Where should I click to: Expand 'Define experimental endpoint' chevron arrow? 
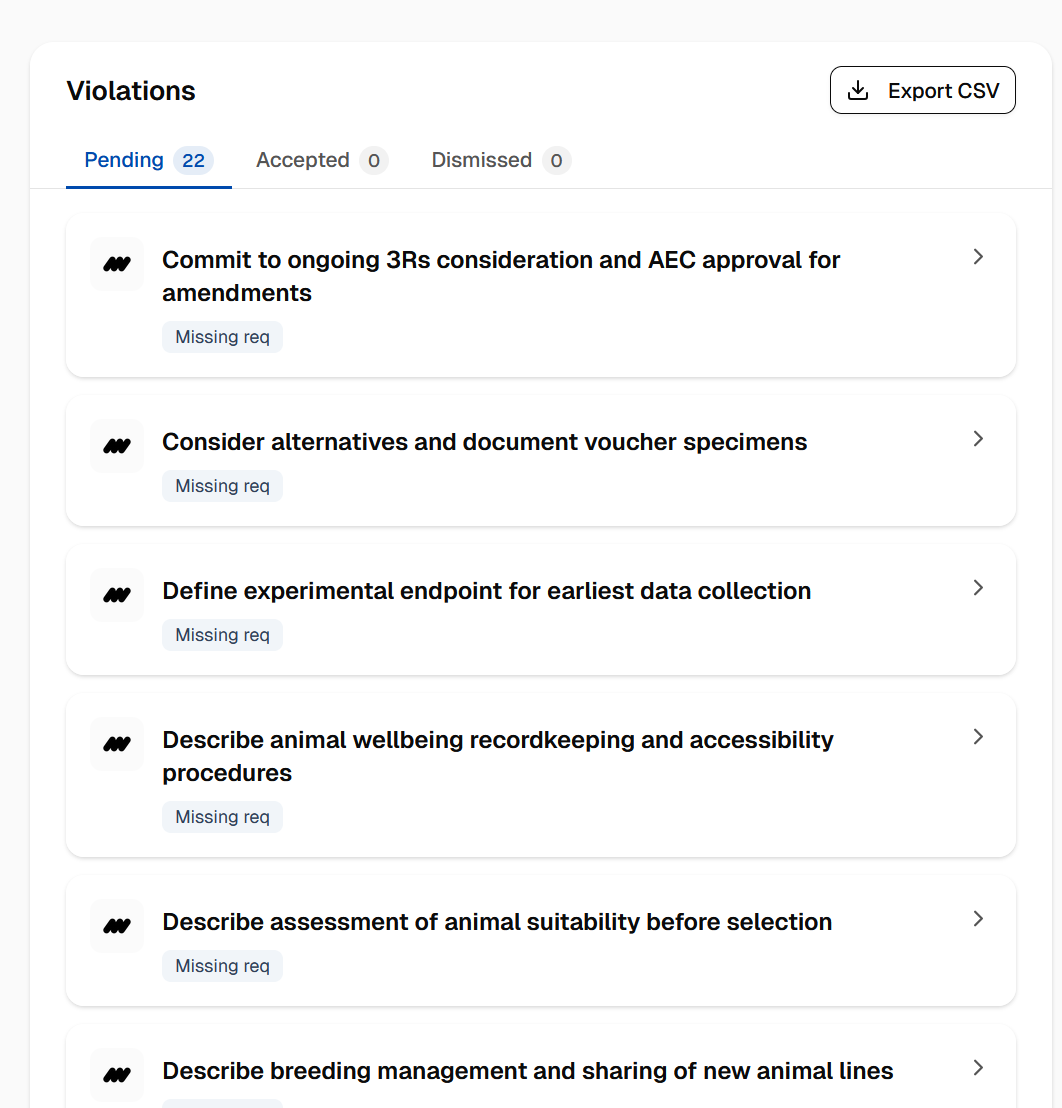tap(978, 588)
